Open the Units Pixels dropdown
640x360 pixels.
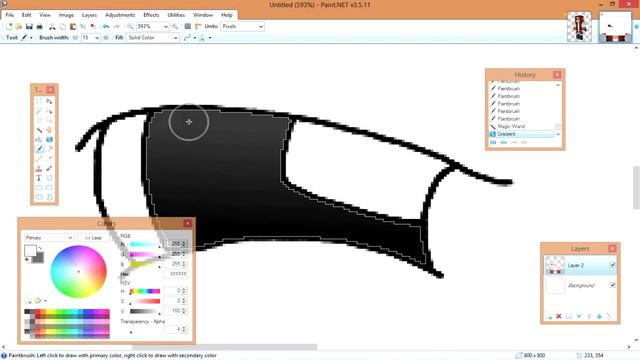pos(261,27)
